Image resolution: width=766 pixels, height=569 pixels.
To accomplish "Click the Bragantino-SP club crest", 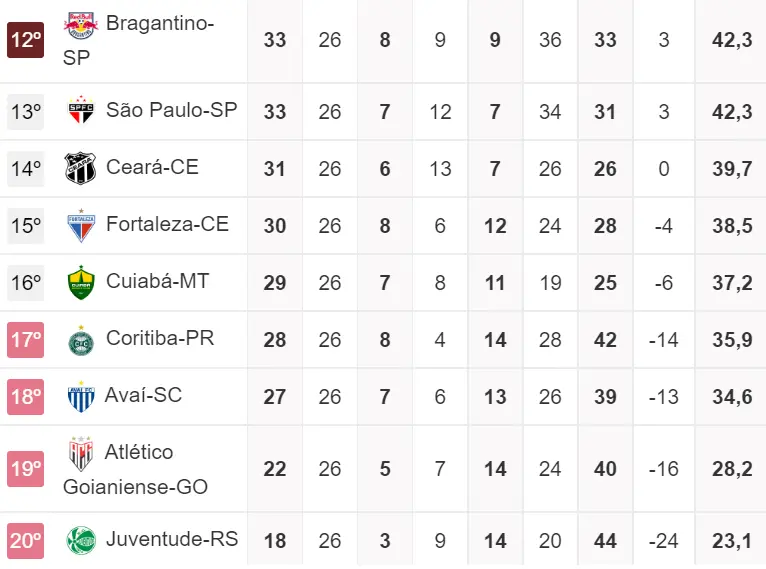I will 79,24.
